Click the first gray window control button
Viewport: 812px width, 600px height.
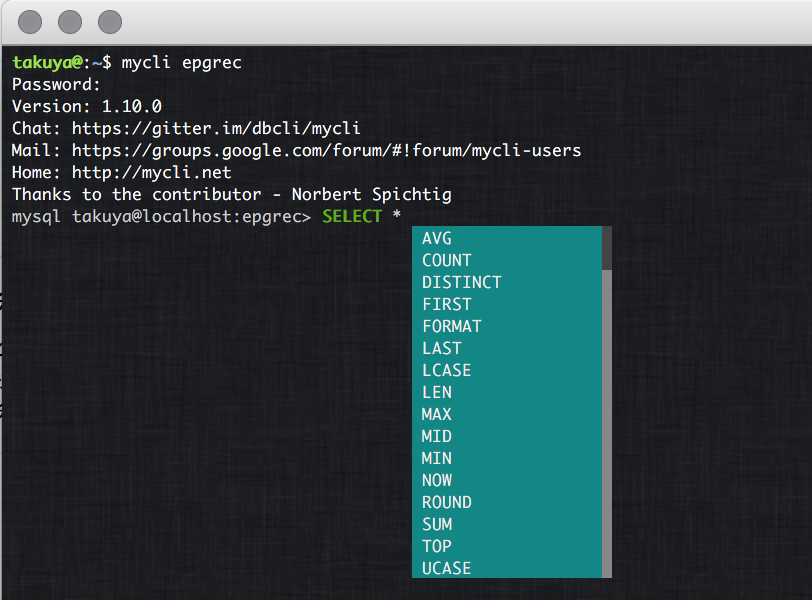click(x=30, y=22)
